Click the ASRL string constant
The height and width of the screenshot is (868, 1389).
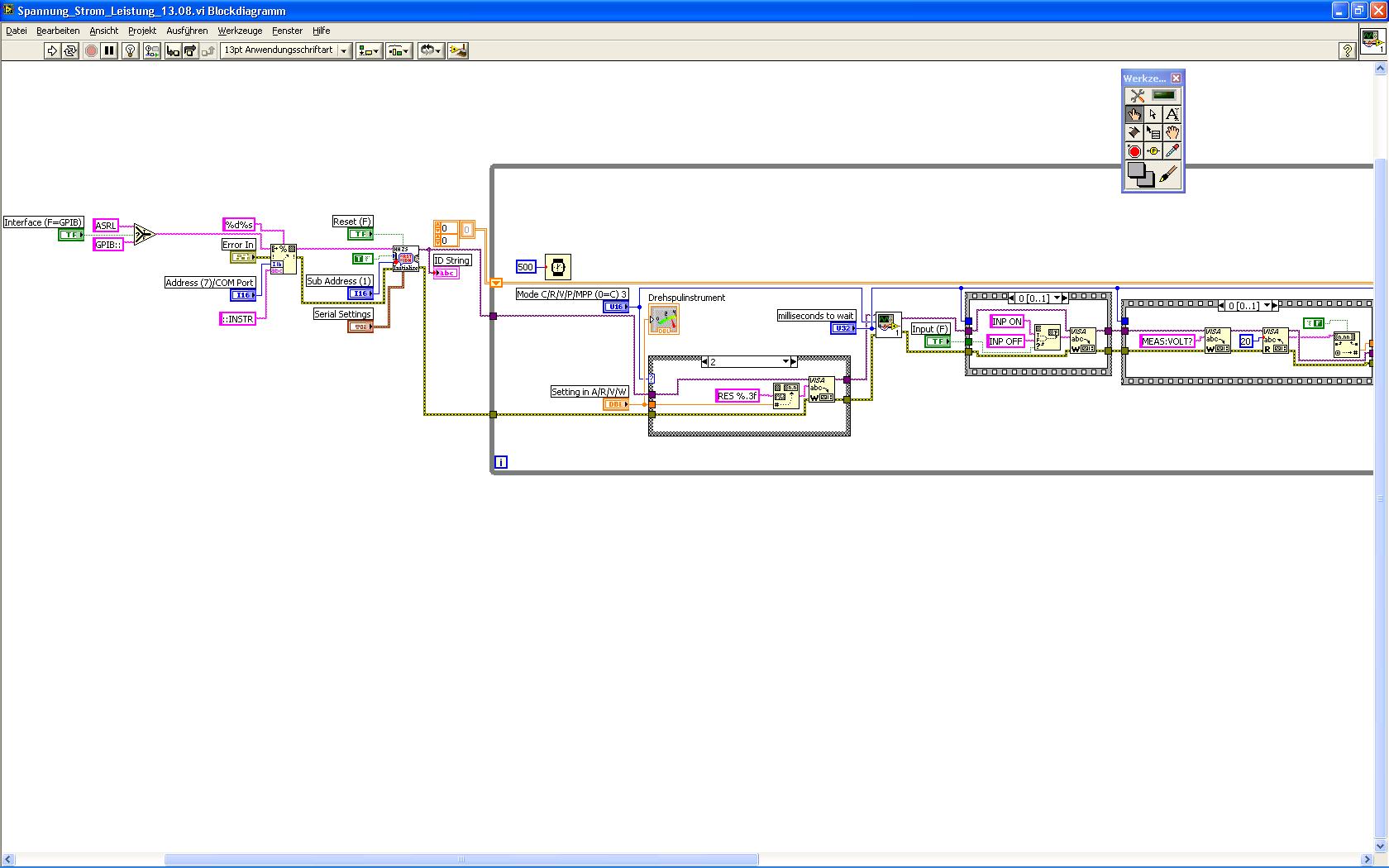point(106,226)
